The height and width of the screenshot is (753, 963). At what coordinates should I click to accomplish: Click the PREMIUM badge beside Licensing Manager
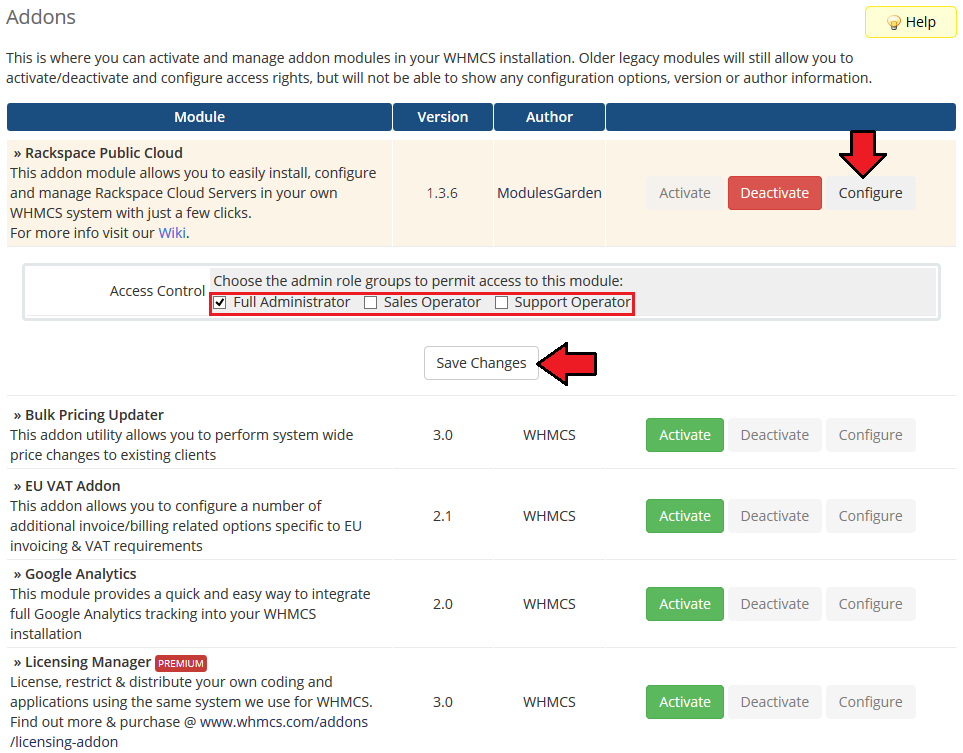[181, 663]
